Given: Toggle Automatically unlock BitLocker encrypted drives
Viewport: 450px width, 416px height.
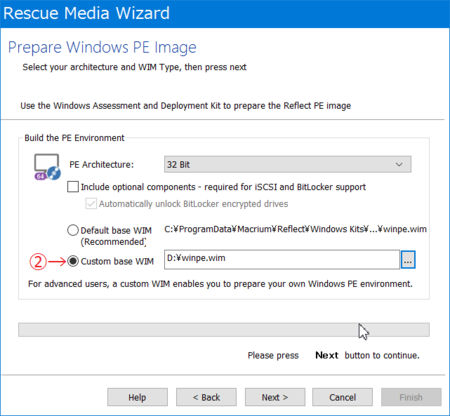Looking at the screenshot, I should point(91,203).
